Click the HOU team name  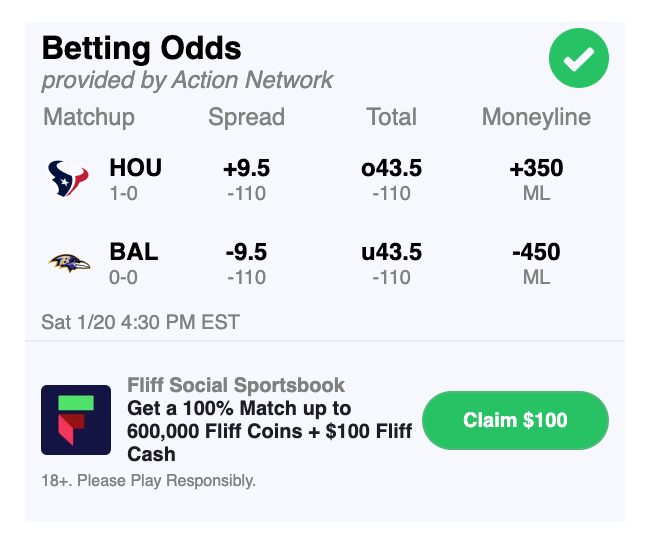coord(135,169)
